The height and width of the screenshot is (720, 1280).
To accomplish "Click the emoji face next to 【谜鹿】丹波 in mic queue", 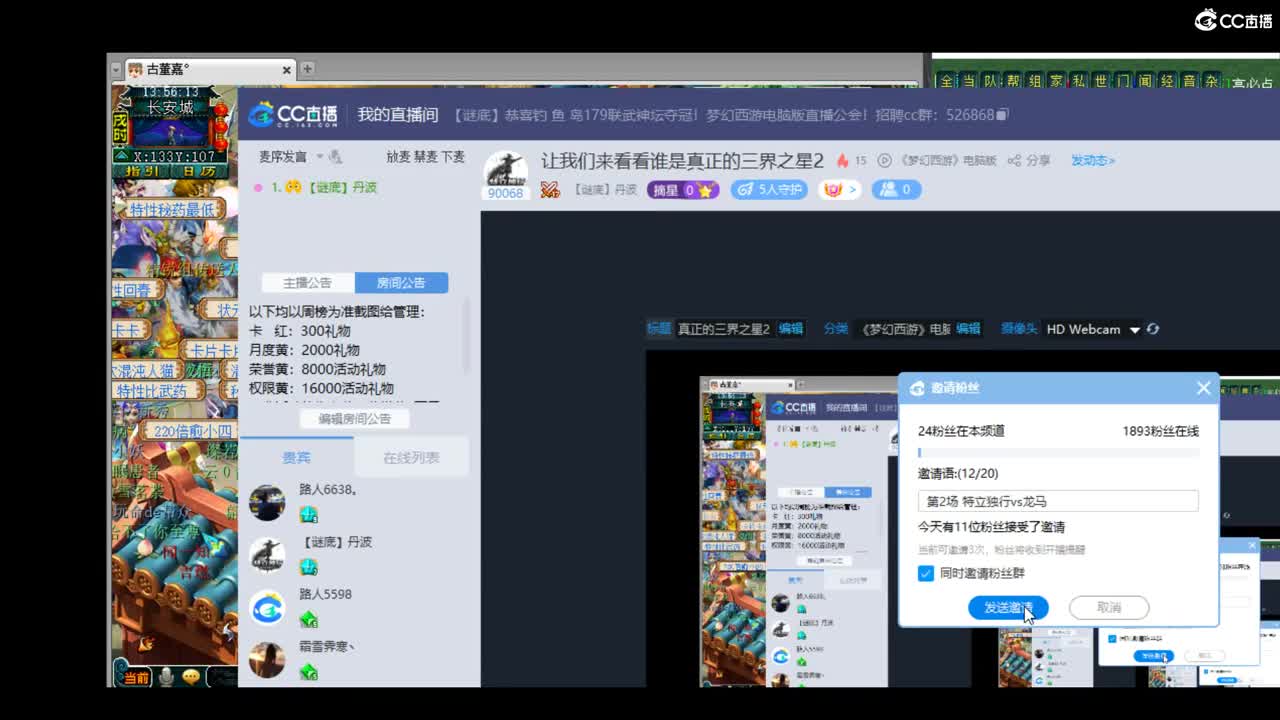I will tap(293, 187).
